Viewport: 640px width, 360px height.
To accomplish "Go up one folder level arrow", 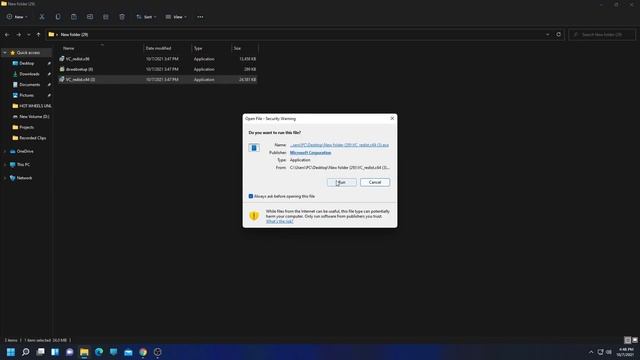I will point(38,35).
